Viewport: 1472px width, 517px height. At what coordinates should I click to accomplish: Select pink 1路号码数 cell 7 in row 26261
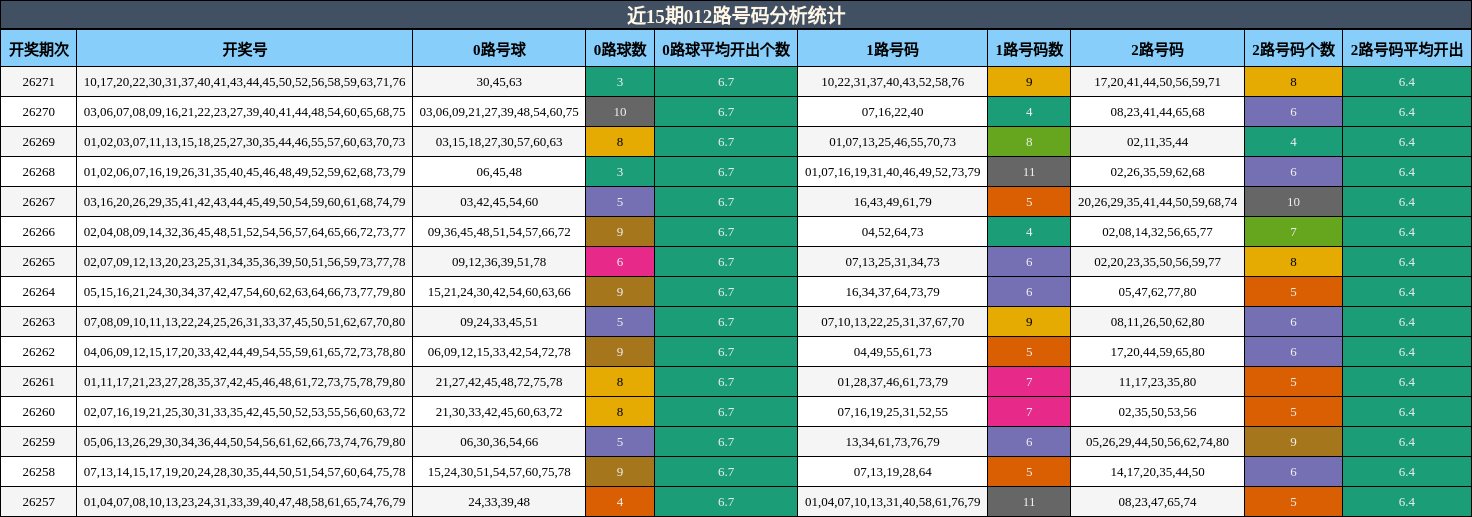click(x=1029, y=382)
